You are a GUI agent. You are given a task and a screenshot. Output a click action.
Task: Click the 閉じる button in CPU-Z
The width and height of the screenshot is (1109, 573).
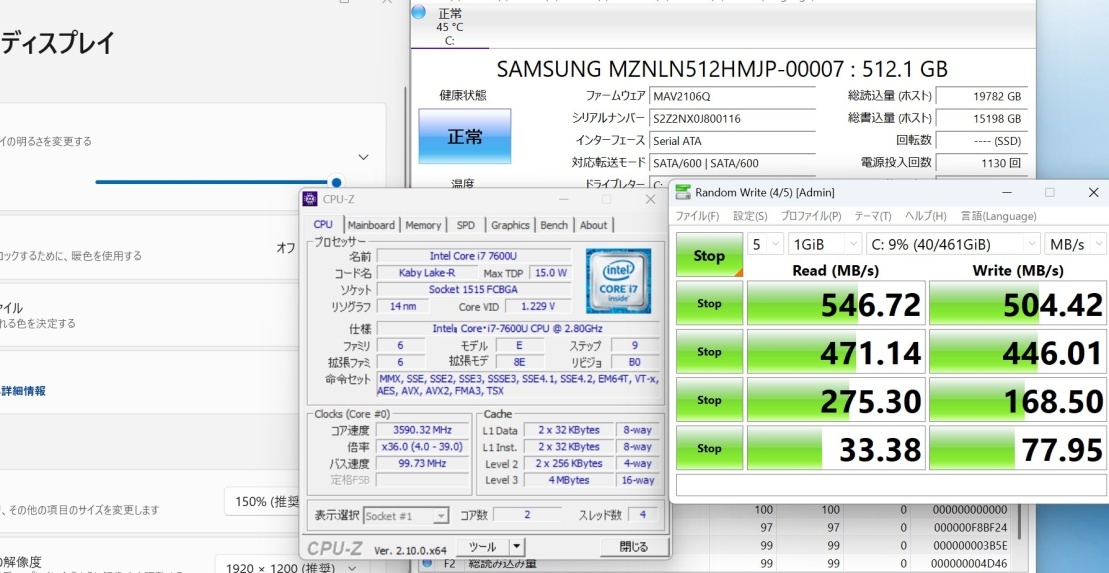point(634,546)
